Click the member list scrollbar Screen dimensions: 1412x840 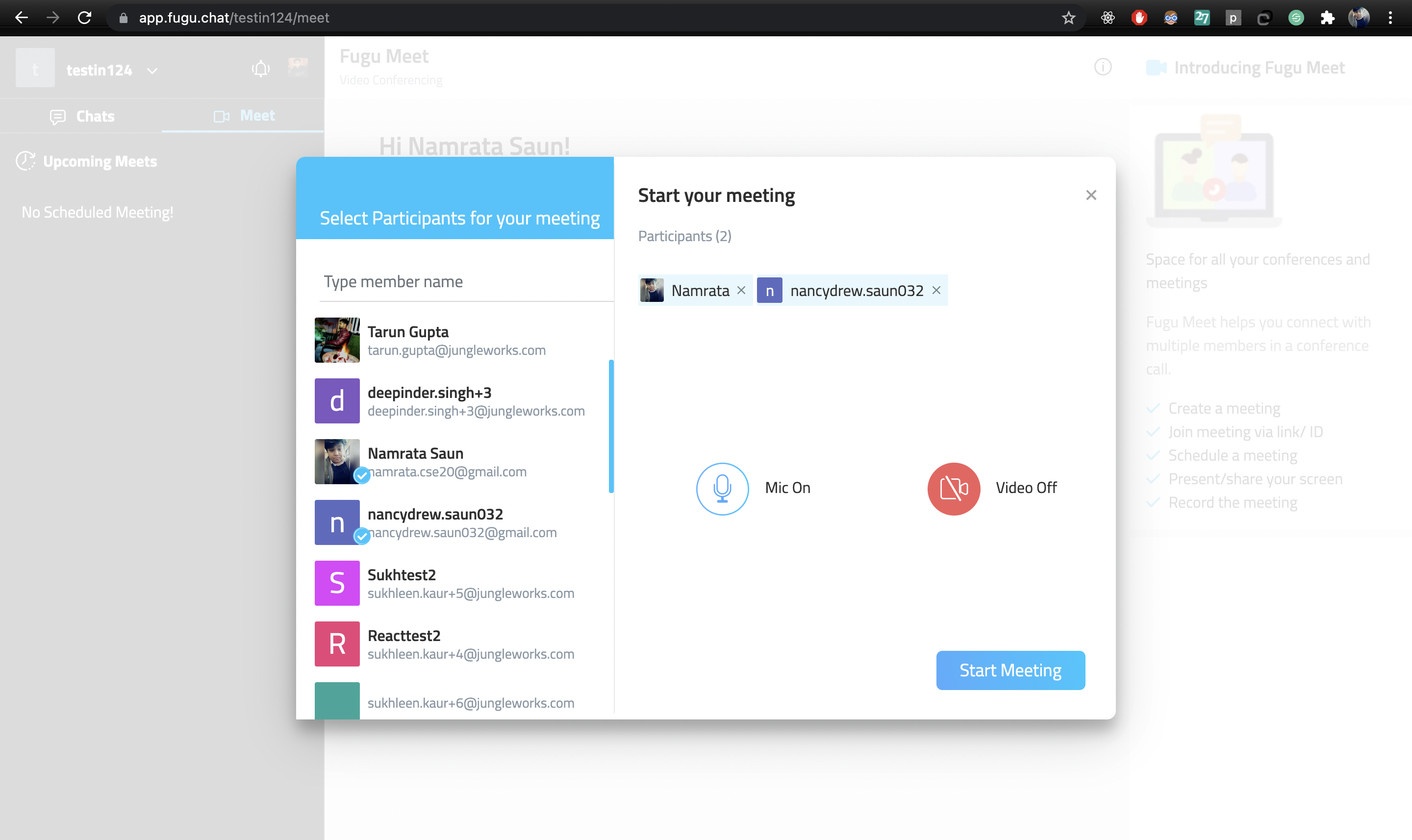611,426
